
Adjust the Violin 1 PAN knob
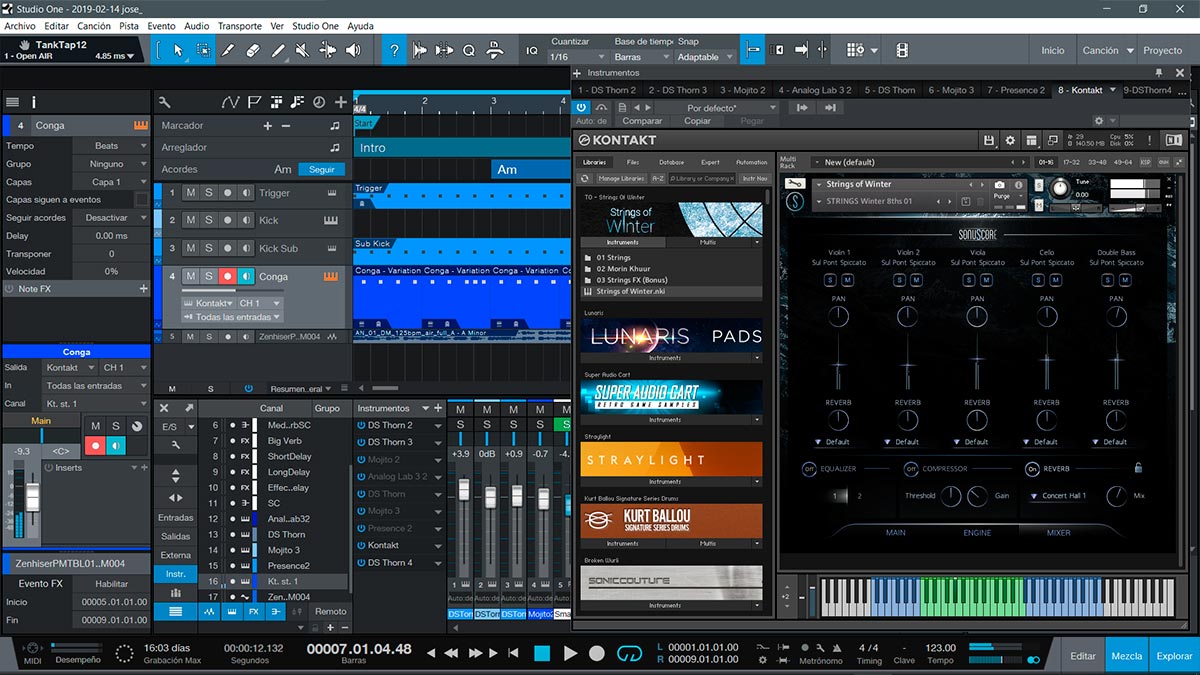[838, 316]
